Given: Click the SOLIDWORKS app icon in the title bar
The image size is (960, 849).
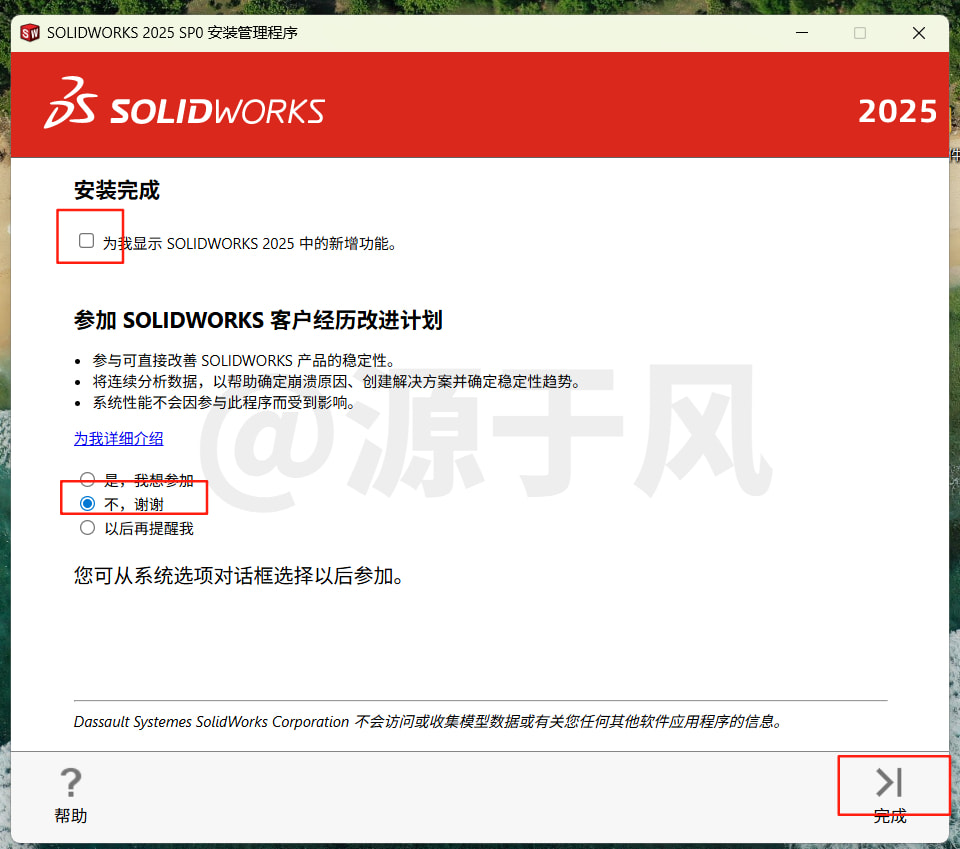Looking at the screenshot, I should [x=29, y=32].
